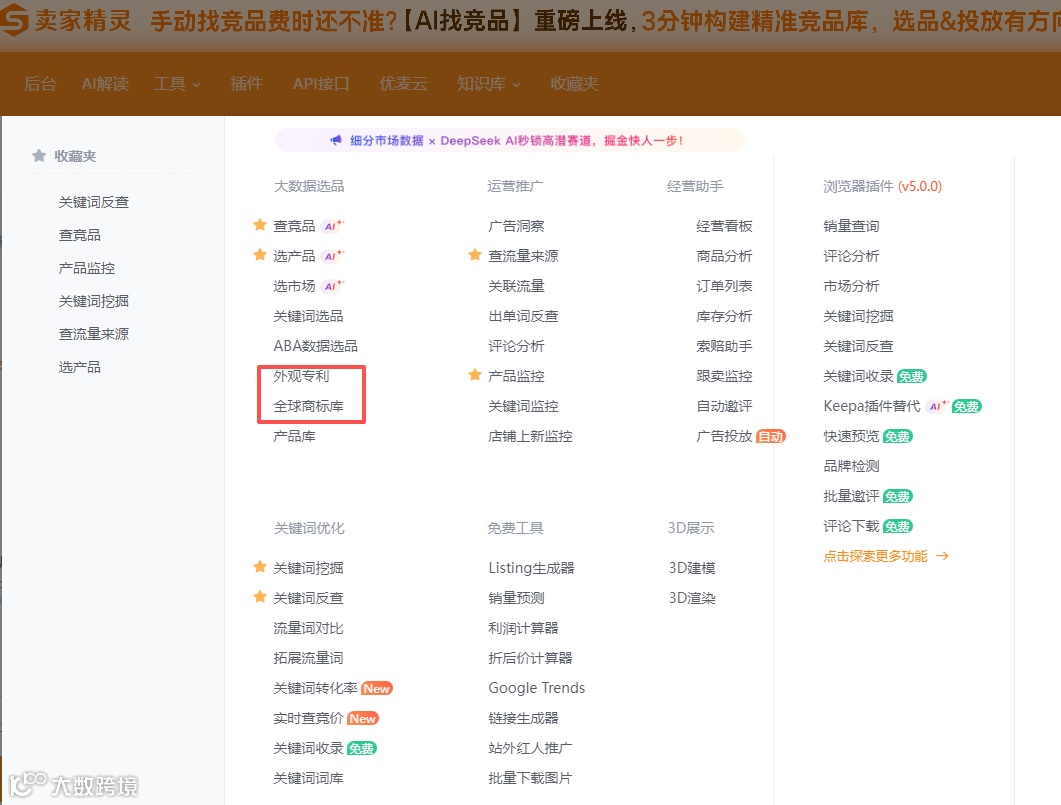Open 3D建模 under 3D展示

pos(692,568)
